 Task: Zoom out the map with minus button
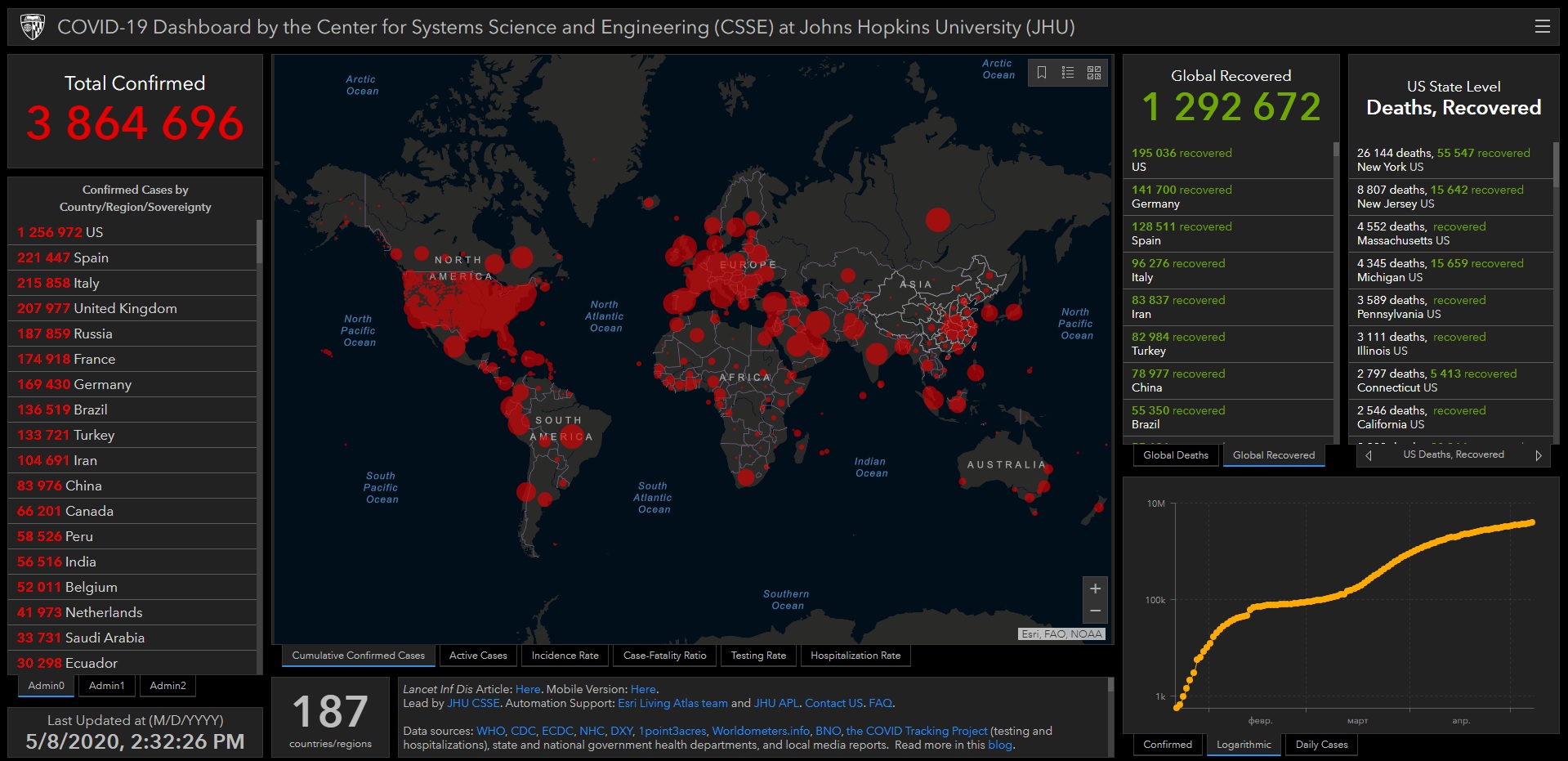(1095, 611)
